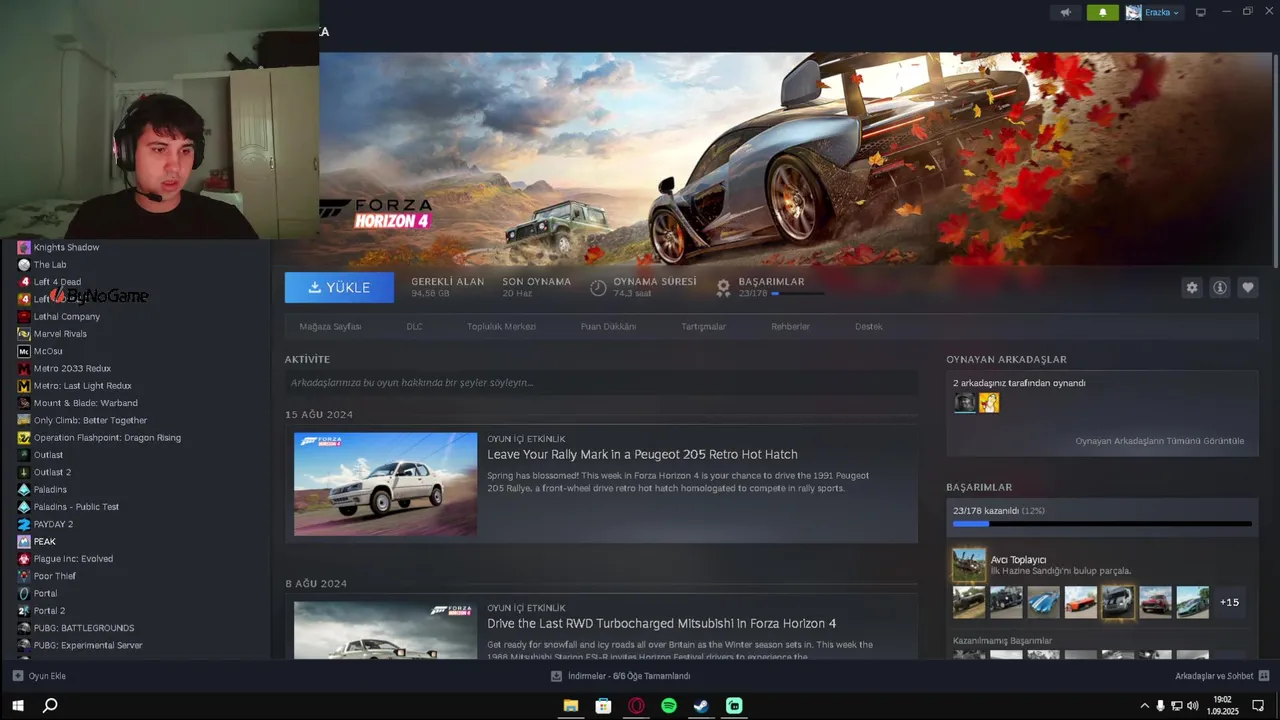Open Windows taskbar search icon
The width and height of the screenshot is (1280, 720).
(50, 706)
